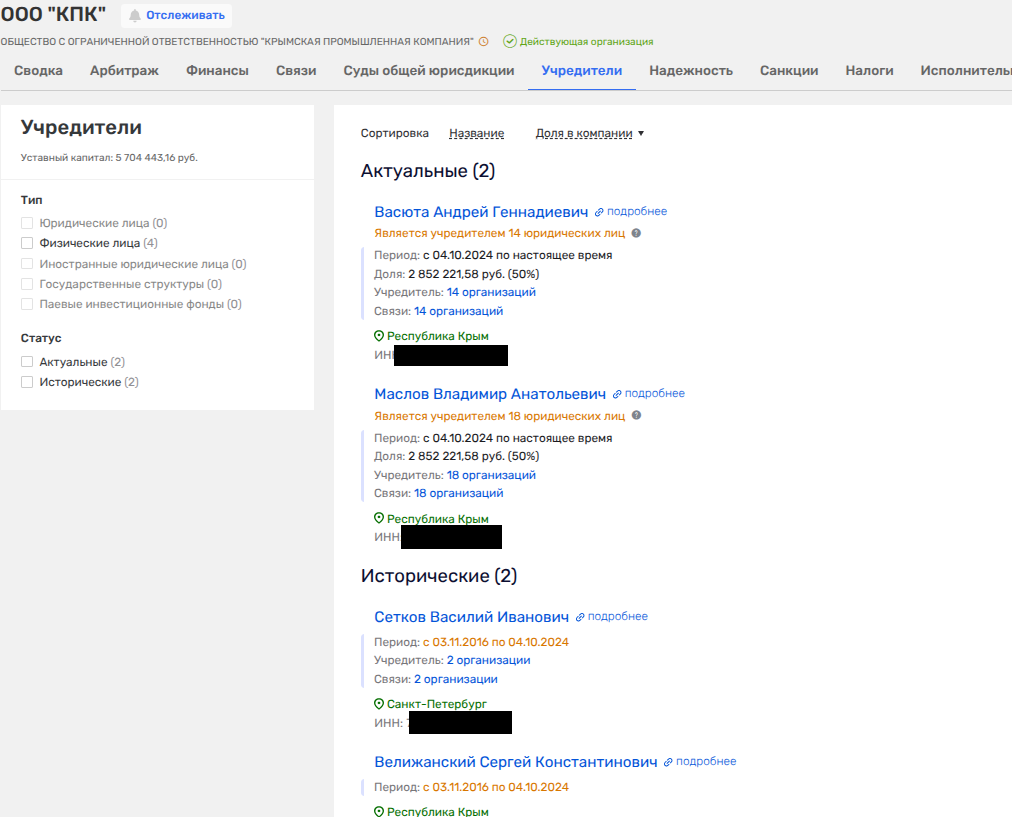The height and width of the screenshot is (817, 1012).
Task: Click 14 организаций link next to Учредитель
Action: (491, 292)
